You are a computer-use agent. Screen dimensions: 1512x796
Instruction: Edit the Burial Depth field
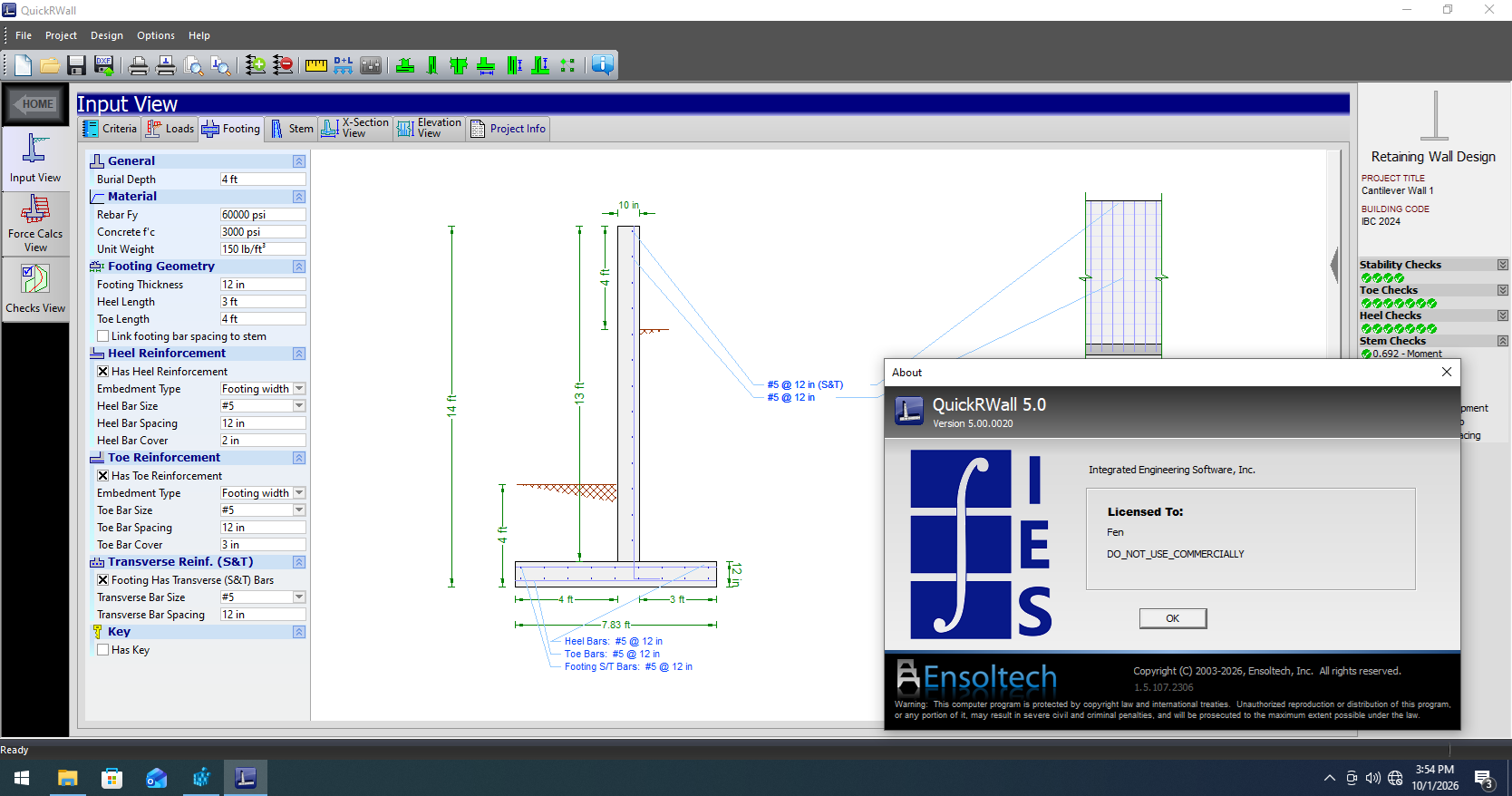pyautogui.click(x=263, y=180)
